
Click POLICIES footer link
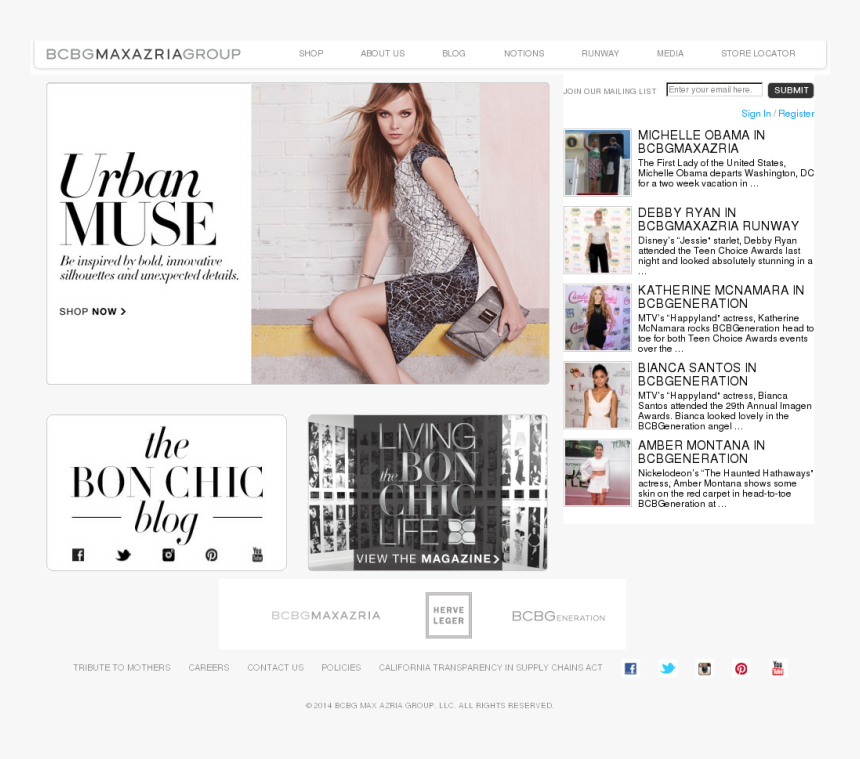(x=341, y=667)
